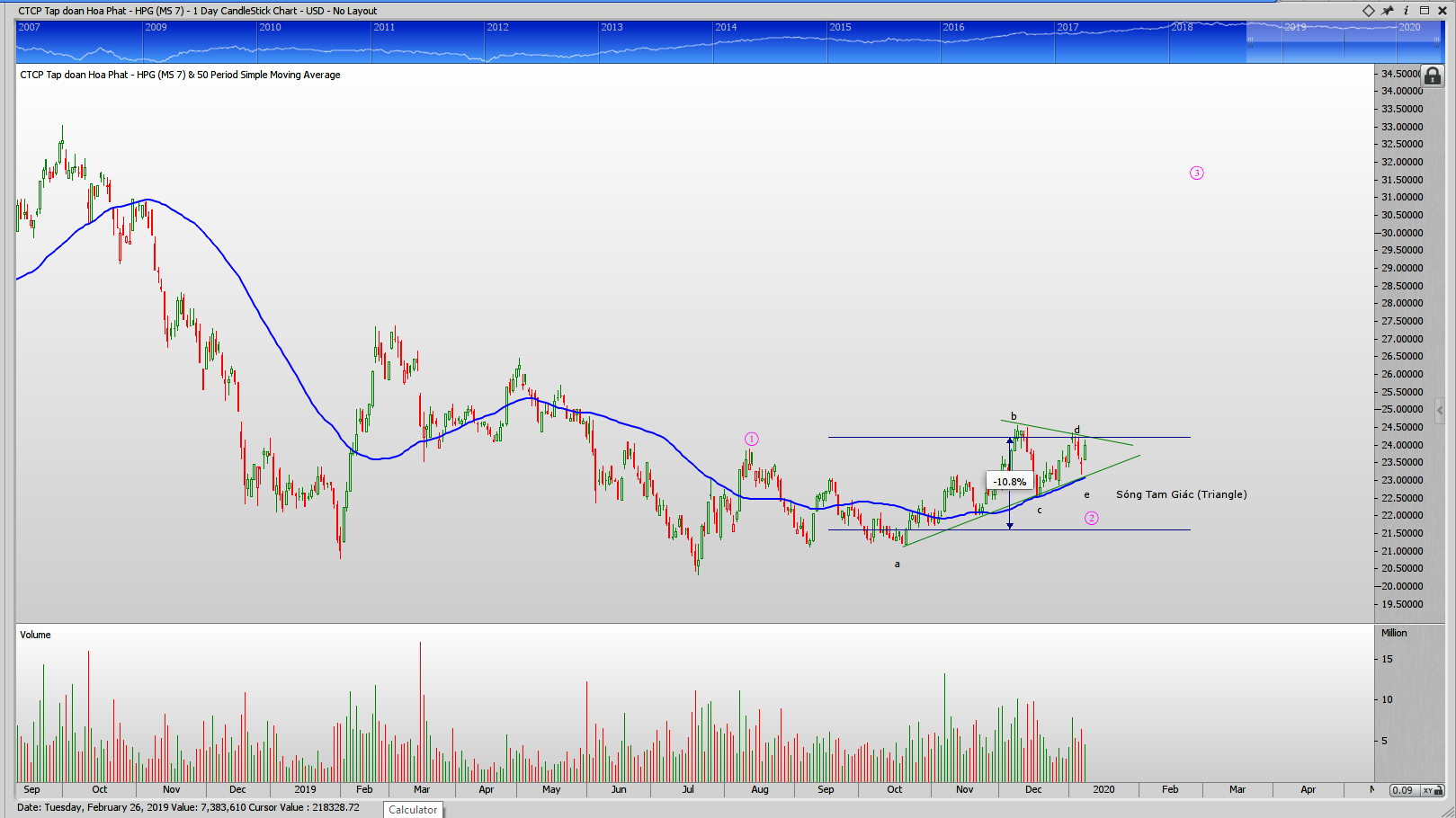Click the -10.8% measurement label
Screen dimensions: 1456x818
(1009, 482)
